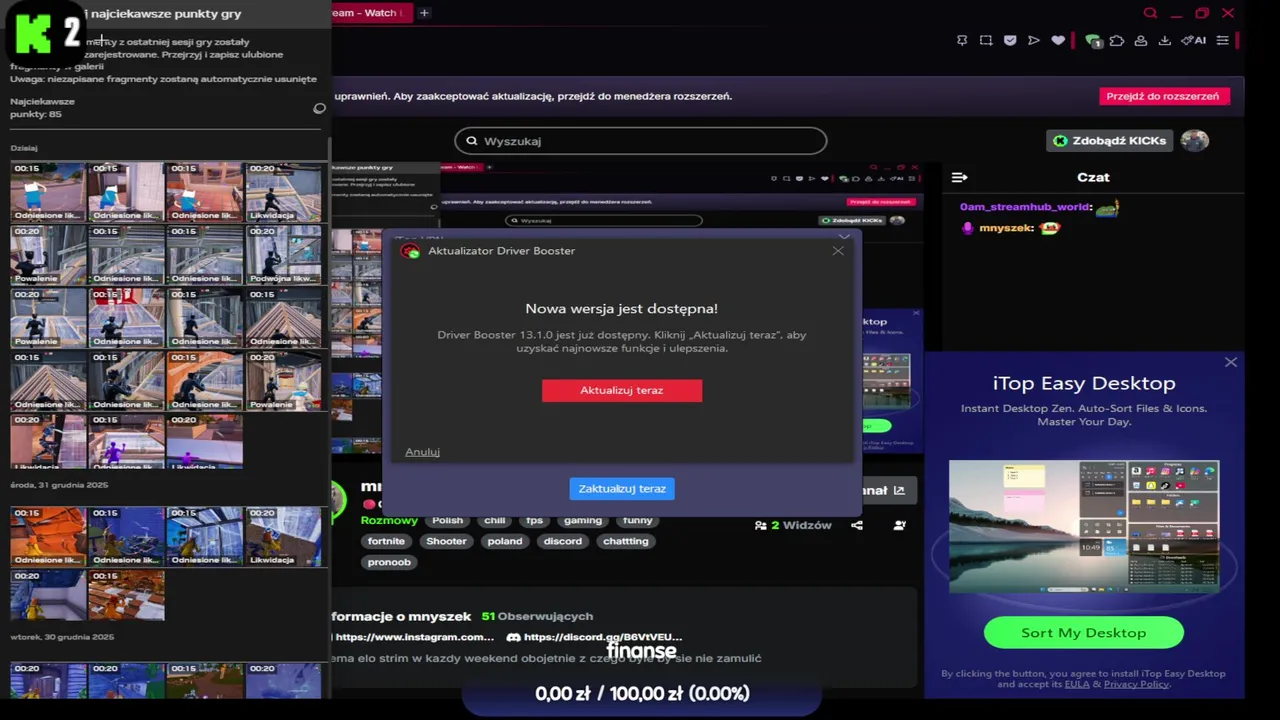Click the chill tag
This screenshot has height=720, width=1280.
click(495, 520)
